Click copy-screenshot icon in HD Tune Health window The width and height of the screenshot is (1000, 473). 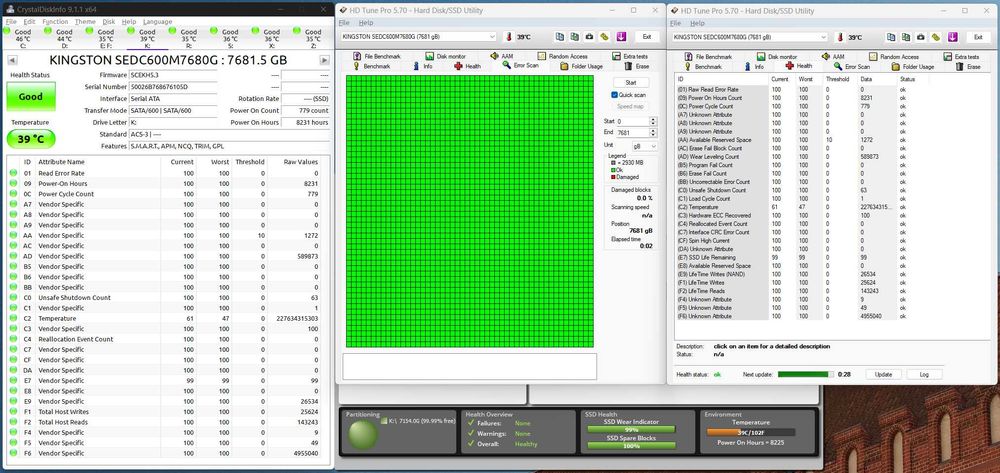(906, 38)
